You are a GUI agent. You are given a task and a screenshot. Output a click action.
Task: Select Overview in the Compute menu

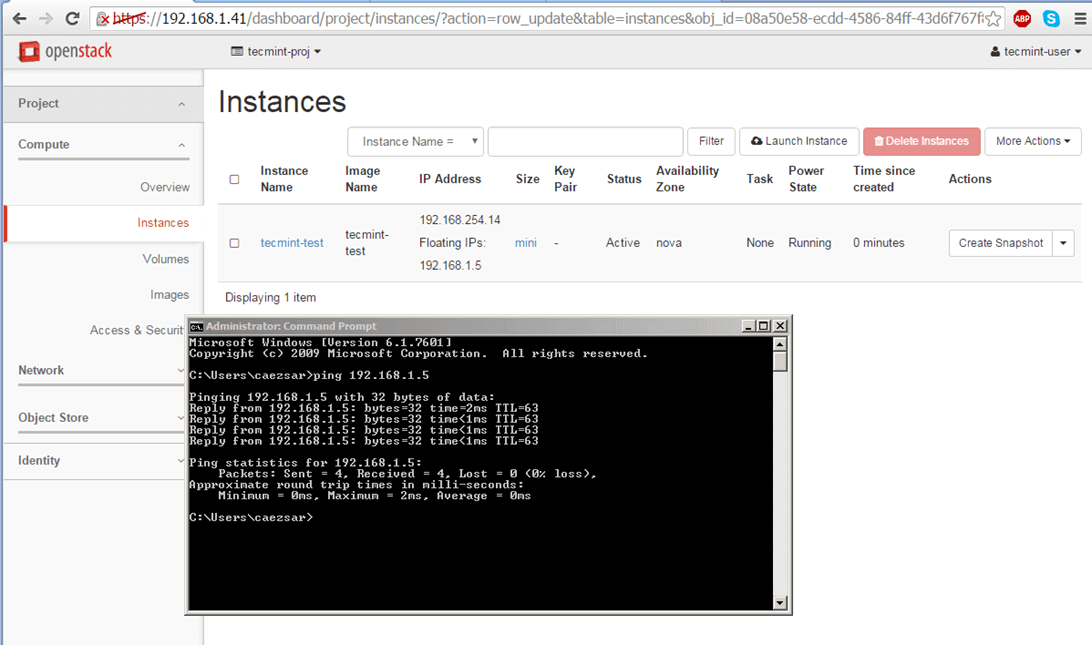coord(164,187)
